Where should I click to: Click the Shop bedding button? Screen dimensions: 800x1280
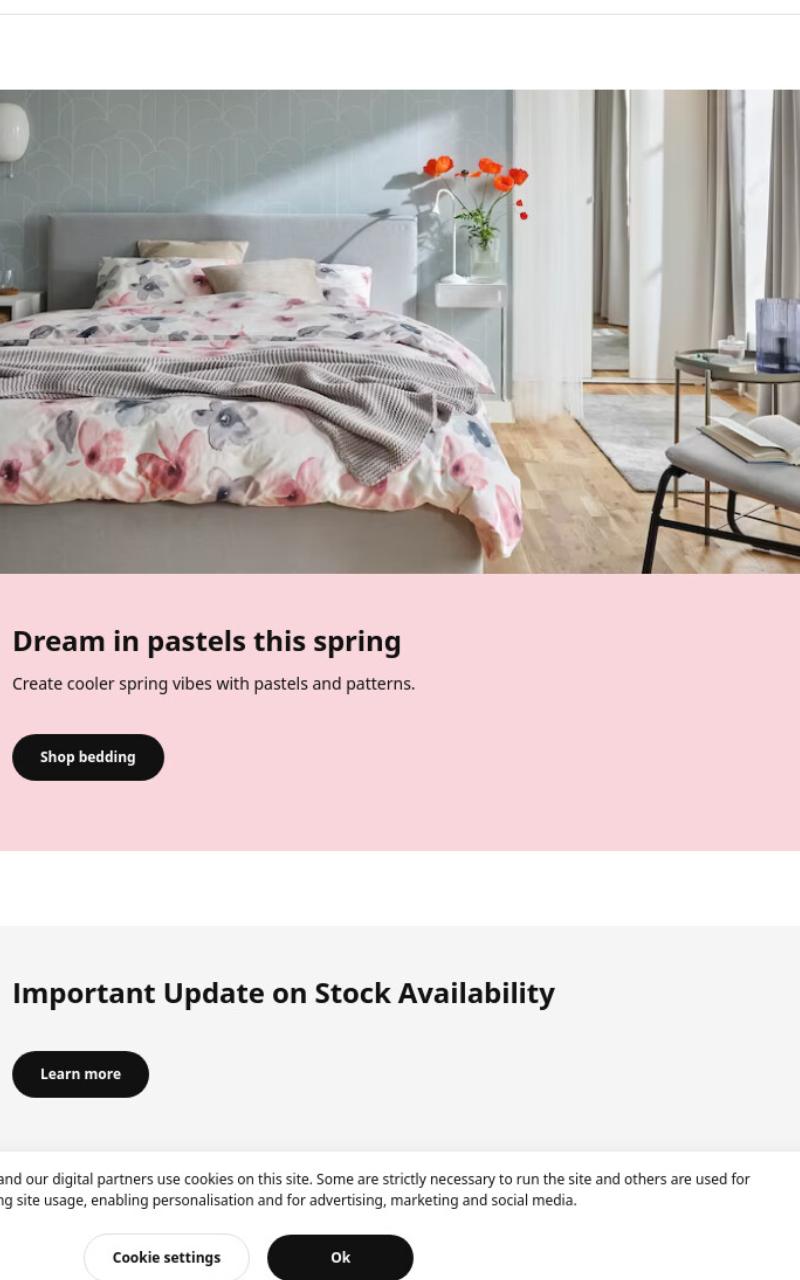(x=88, y=757)
